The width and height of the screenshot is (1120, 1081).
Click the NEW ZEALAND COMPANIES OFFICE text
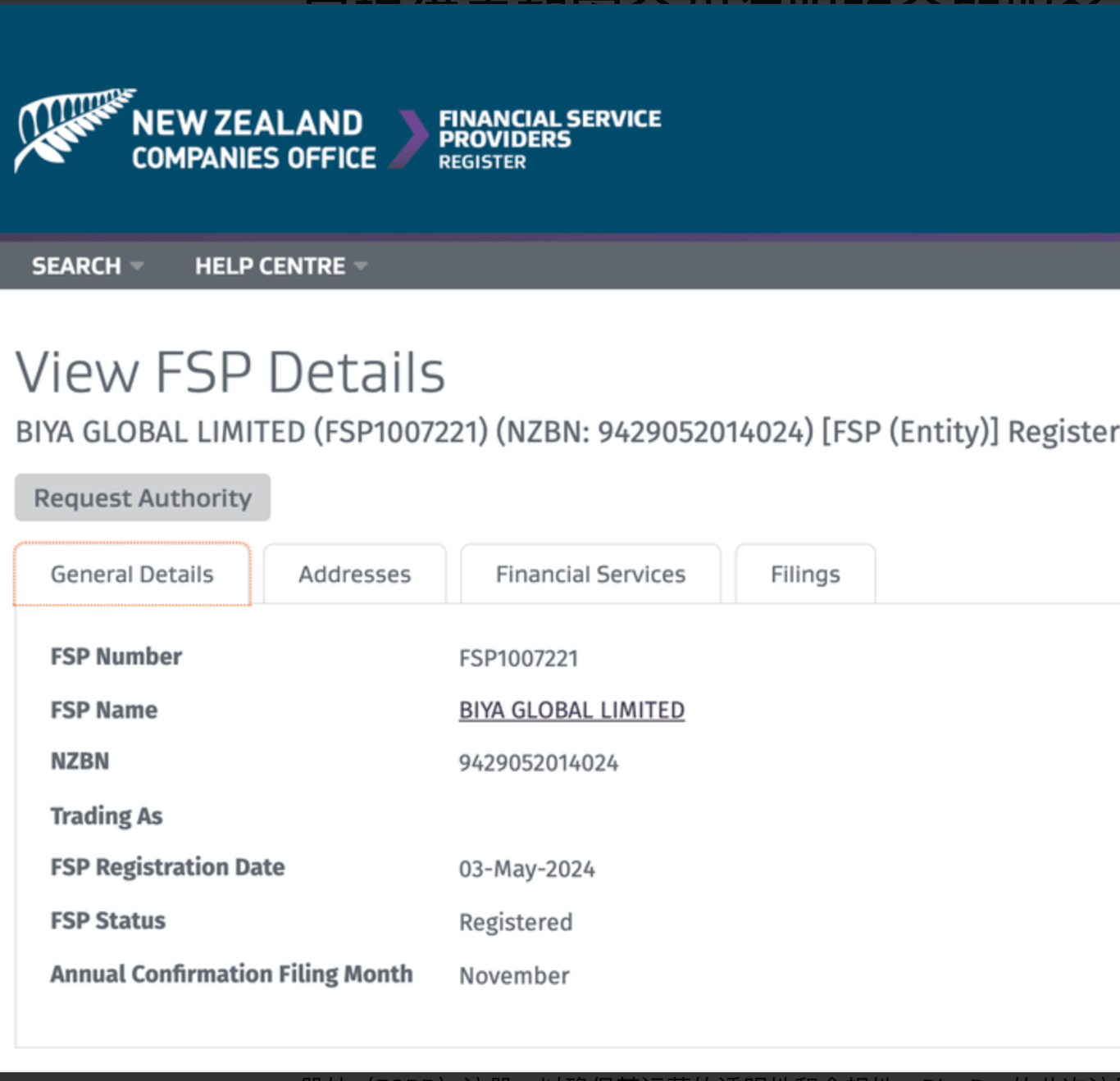pos(253,139)
